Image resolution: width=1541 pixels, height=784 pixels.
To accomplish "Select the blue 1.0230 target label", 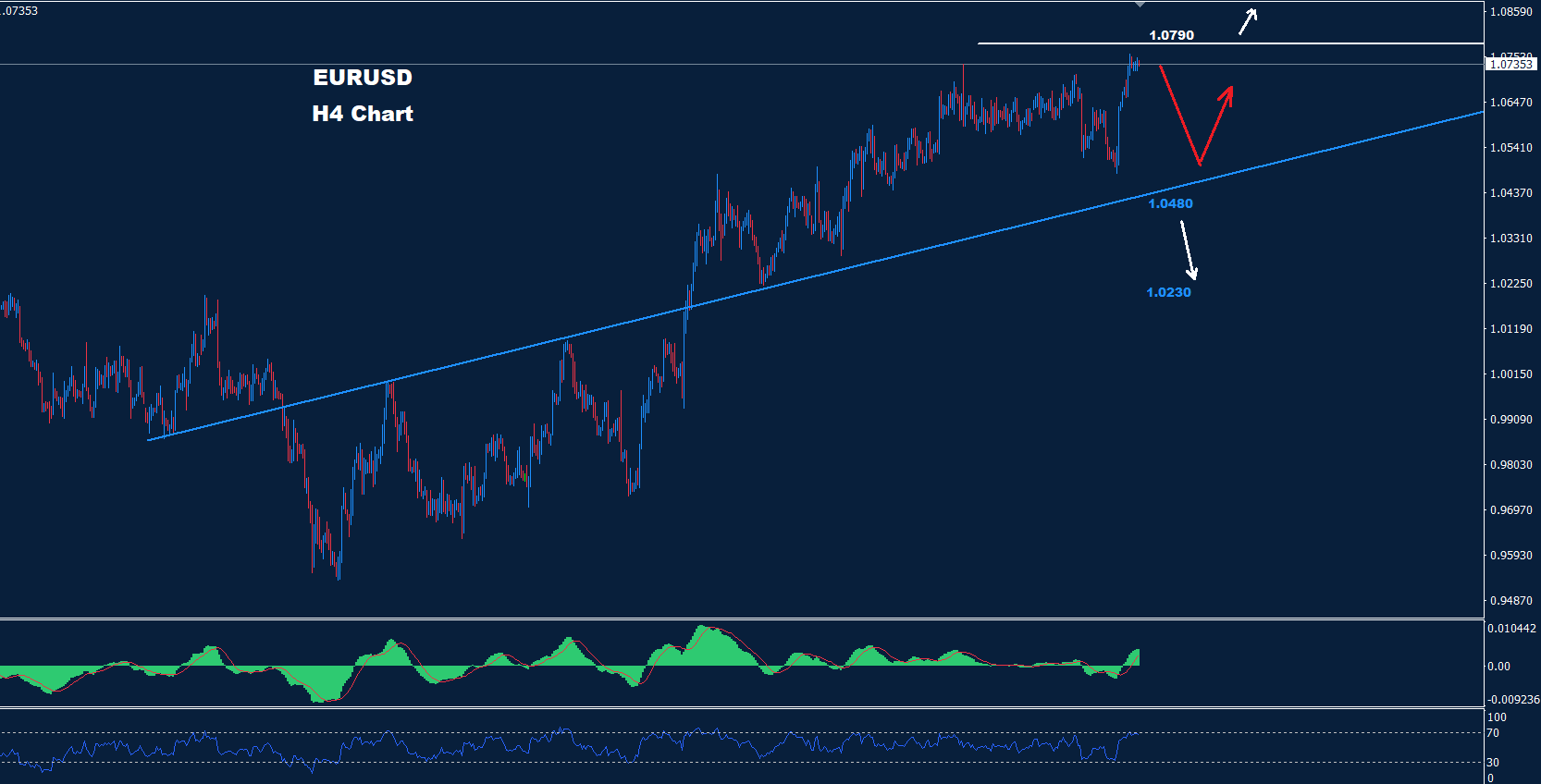I will click(x=1168, y=292).
